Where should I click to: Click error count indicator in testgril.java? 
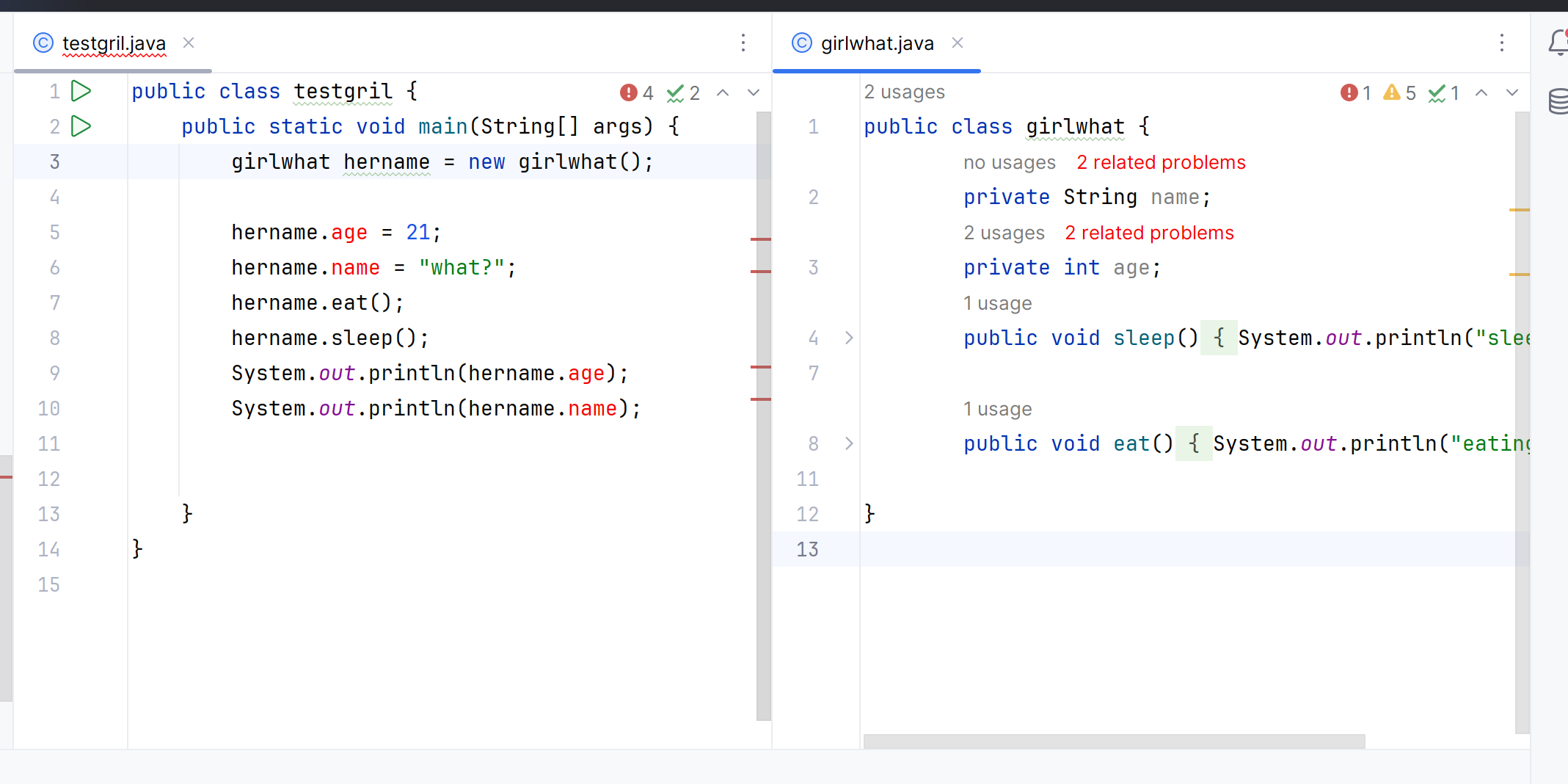pyautogui.click(x=636, y=92)
